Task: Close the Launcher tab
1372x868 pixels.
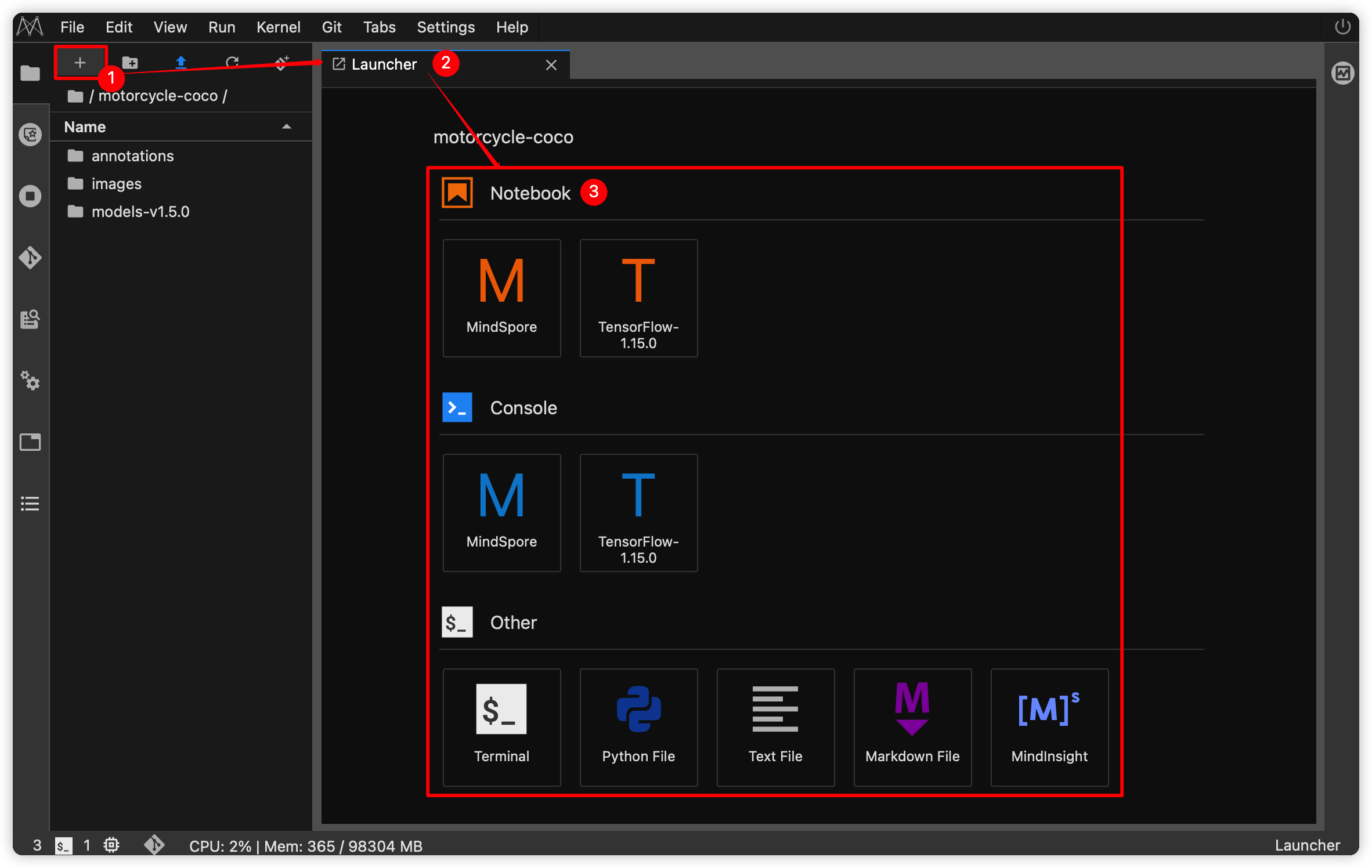Action: 551,65
